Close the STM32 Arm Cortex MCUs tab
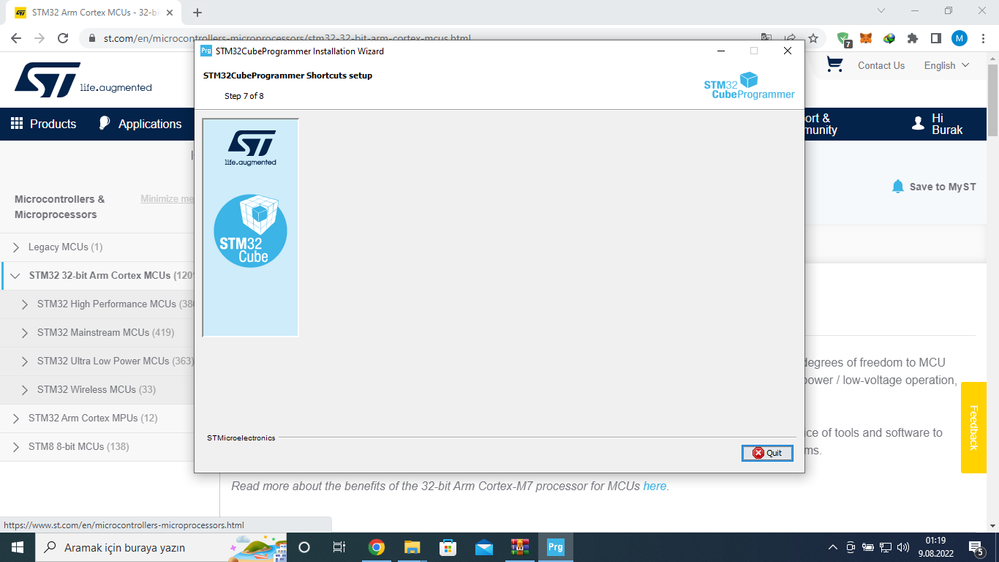The width and height of the screenshot is (999, 562). (169, 12)
